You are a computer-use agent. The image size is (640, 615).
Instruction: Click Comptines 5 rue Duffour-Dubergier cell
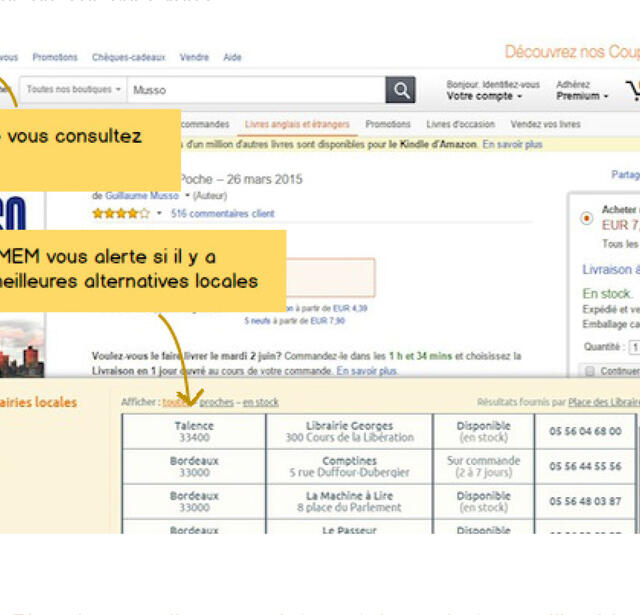349,467
